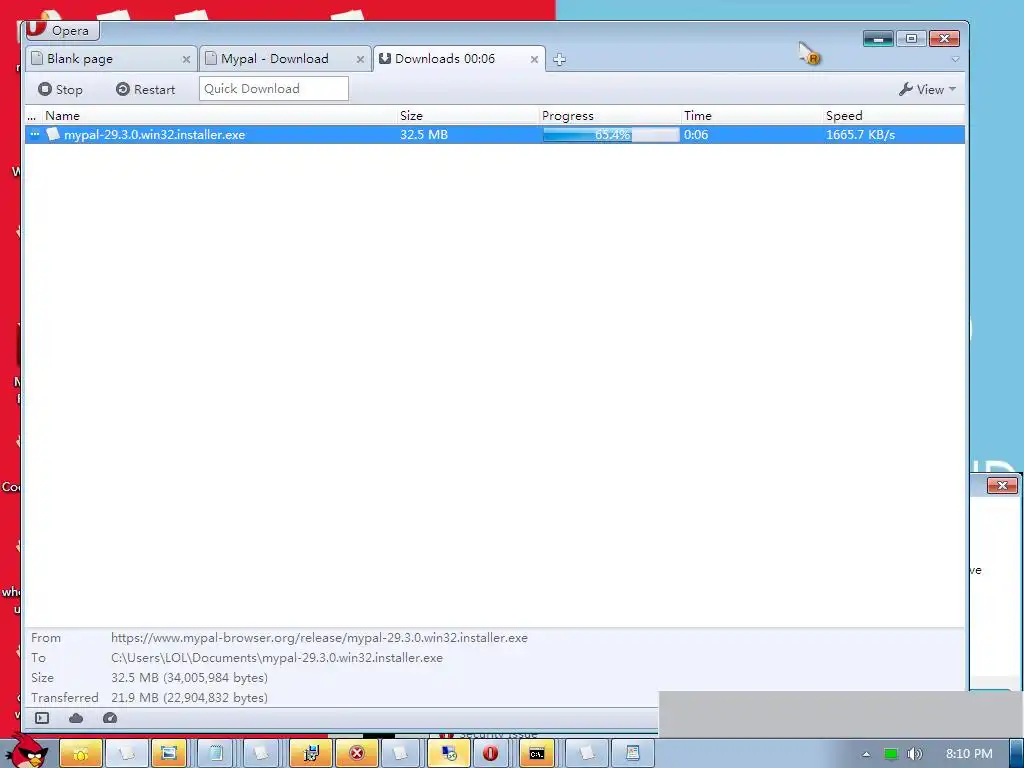Click the 1665.7 KB/s speed value

[860, 135]
